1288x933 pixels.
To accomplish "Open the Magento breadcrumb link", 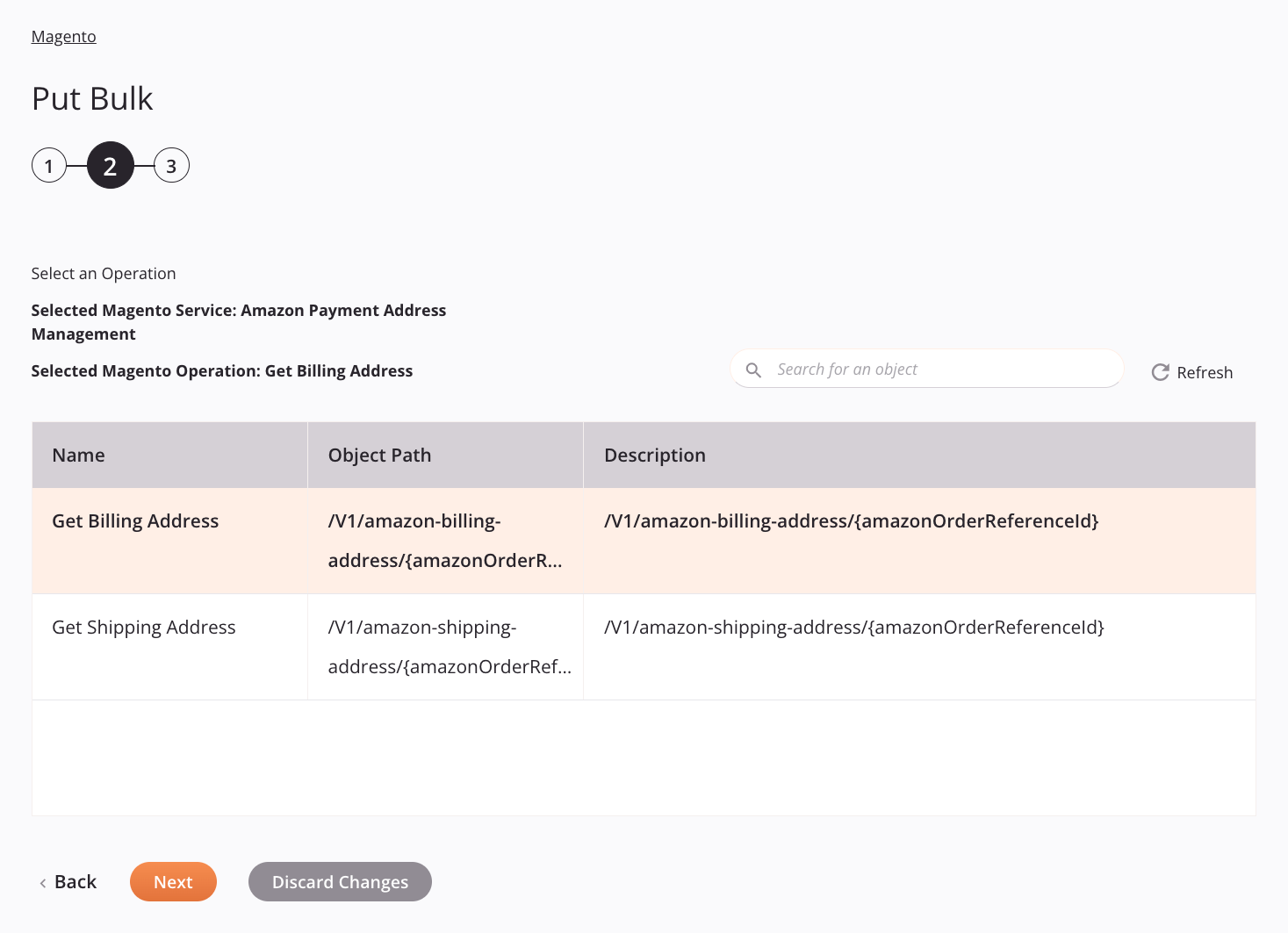I will (63, 36).
